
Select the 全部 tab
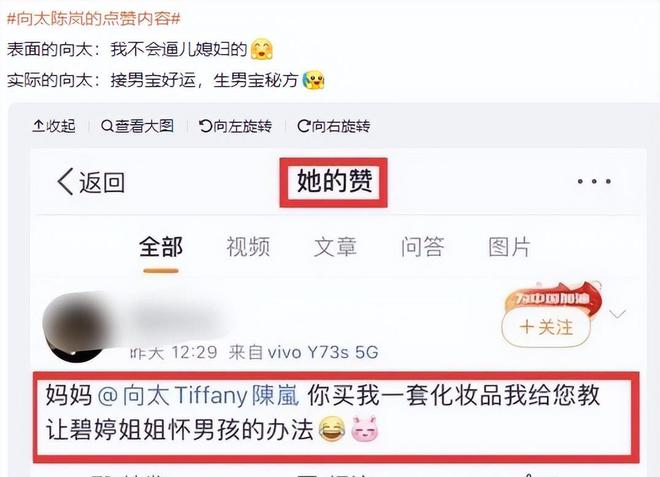161,247
